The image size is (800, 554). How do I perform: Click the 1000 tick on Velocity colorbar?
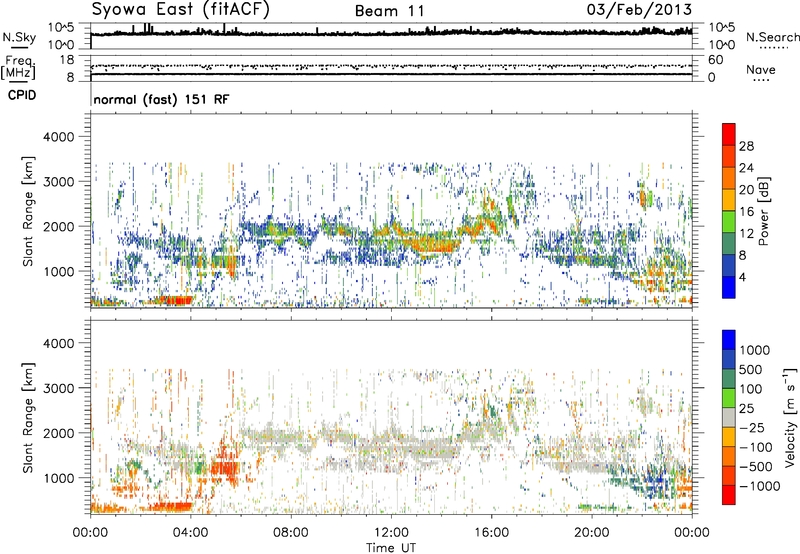(754, 350)
